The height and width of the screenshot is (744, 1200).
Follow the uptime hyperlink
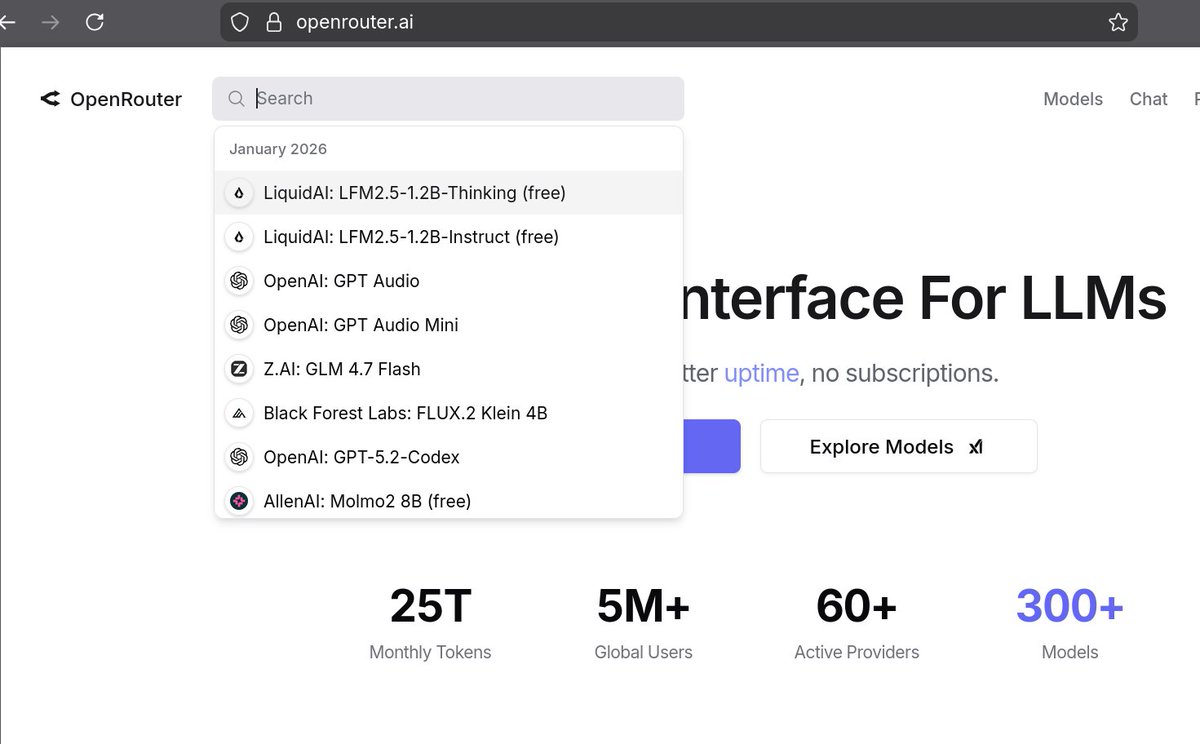[761, 373]
